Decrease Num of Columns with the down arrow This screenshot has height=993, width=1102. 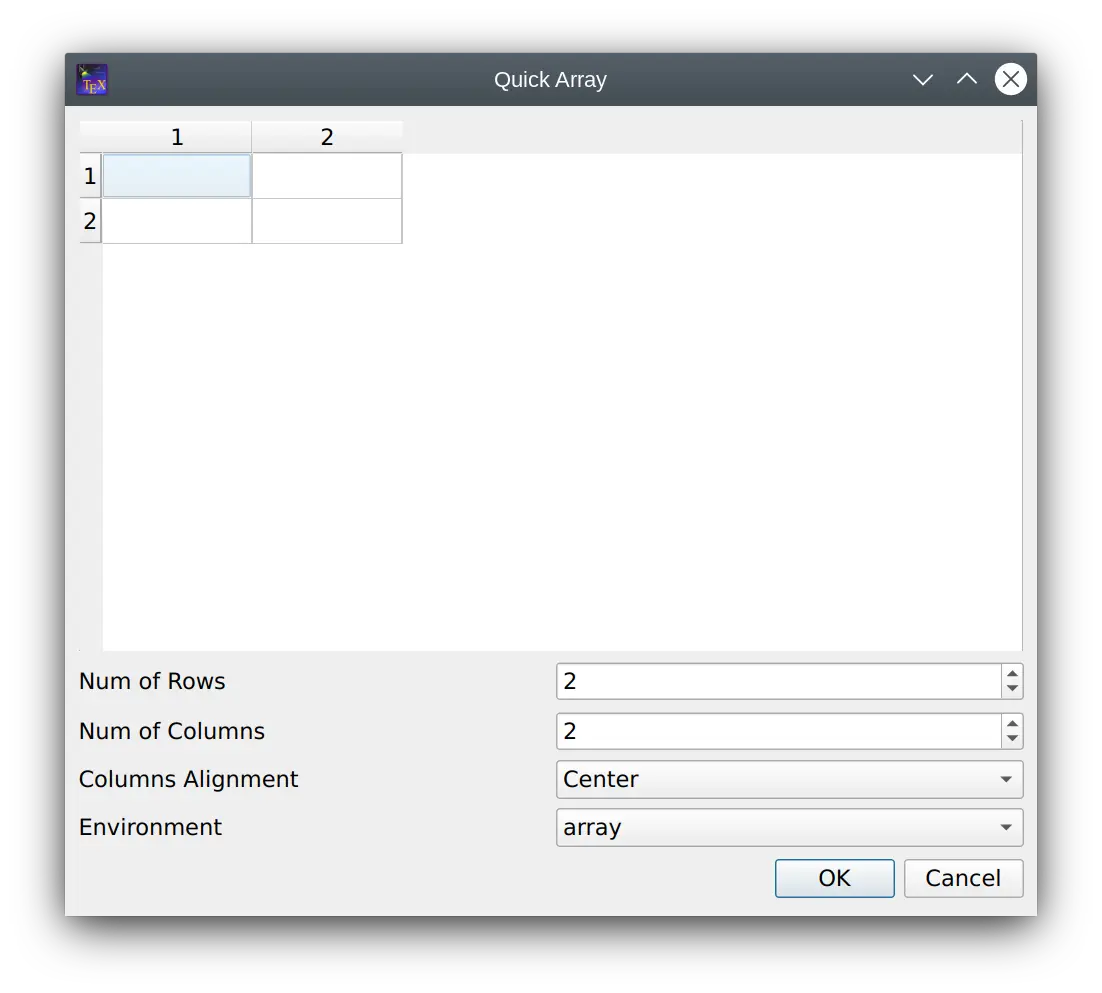pos(1013,738)
